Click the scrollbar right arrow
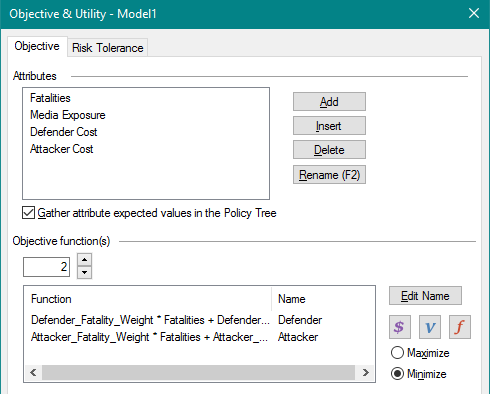This screenshot has width=490, height=394. tap(365, 372)
